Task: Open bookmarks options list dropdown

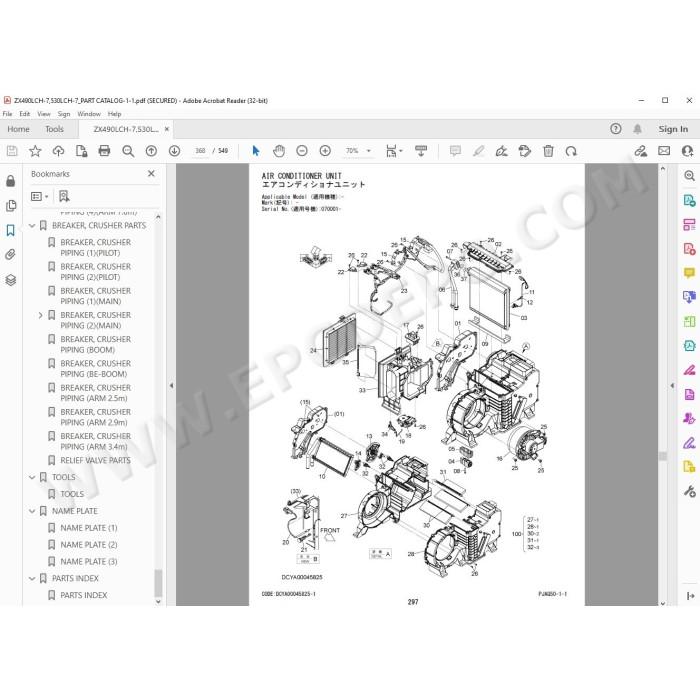Action: [x=39, y=196]
